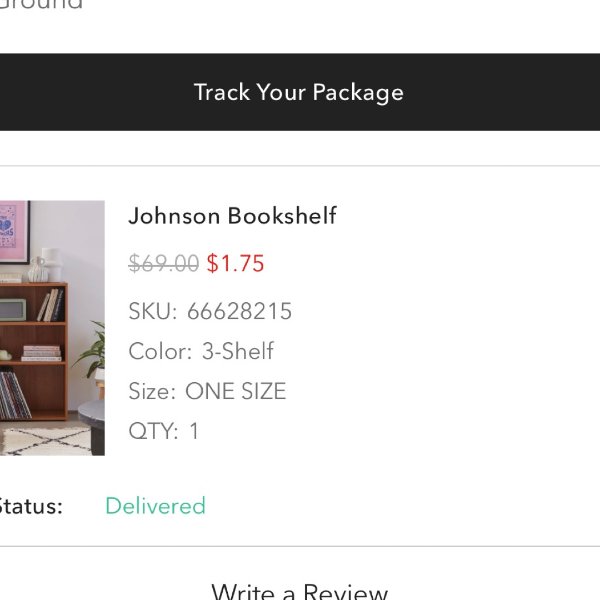The image size is (600, 600).
Task: Select the red $1.75 sale price
Action: (x=235, y=263)
